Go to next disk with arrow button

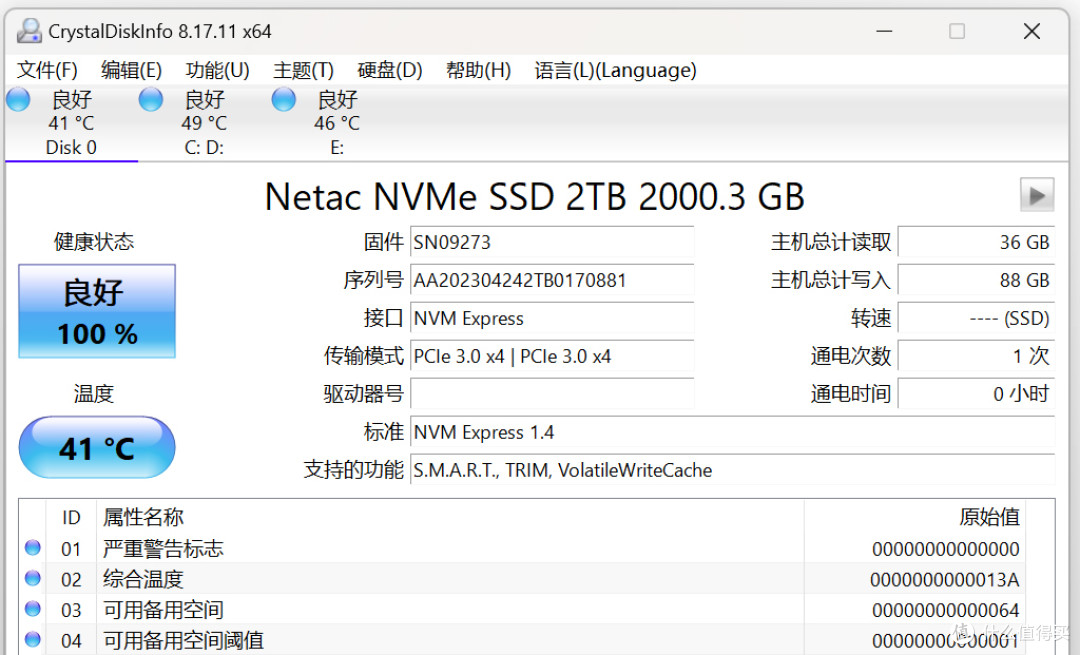(x=1037, y=196)
